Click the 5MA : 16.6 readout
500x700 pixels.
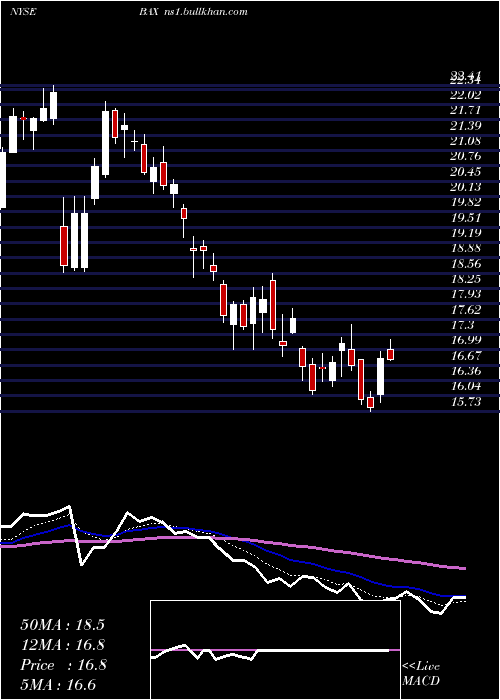coord(58,684)
